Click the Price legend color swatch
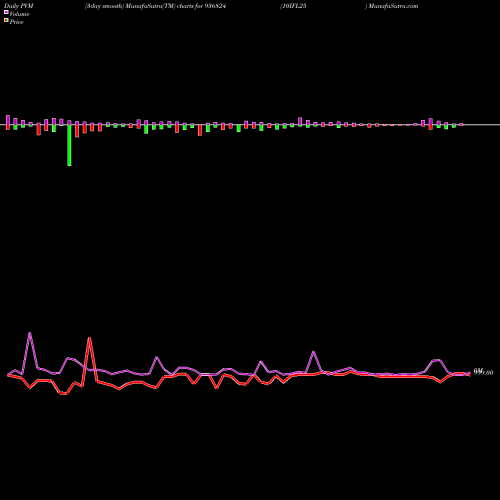This screenshot has height=500, width=500. point(6,21)
